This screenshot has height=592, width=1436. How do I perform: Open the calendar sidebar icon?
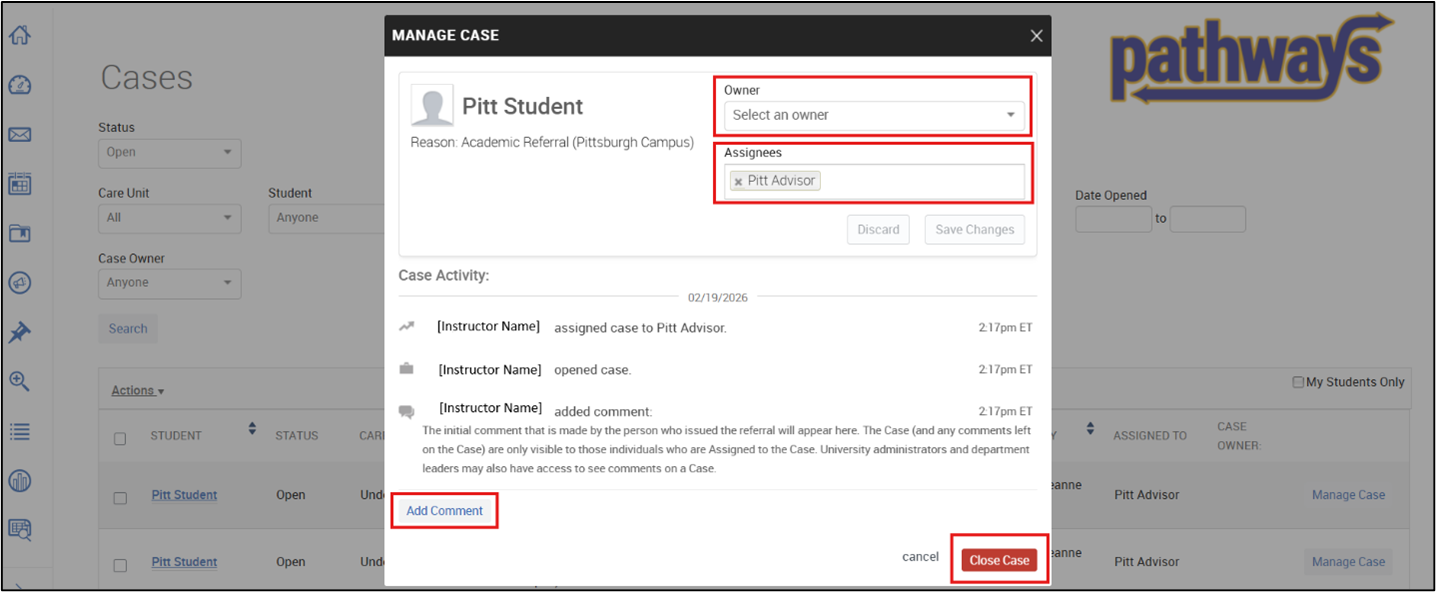[x=19, y=184]
